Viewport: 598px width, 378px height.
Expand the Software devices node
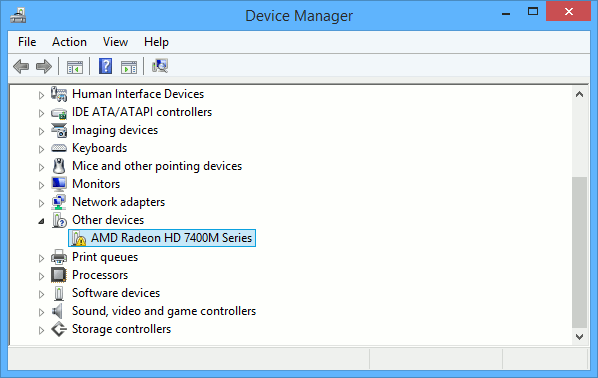click(x=41, y=294)
